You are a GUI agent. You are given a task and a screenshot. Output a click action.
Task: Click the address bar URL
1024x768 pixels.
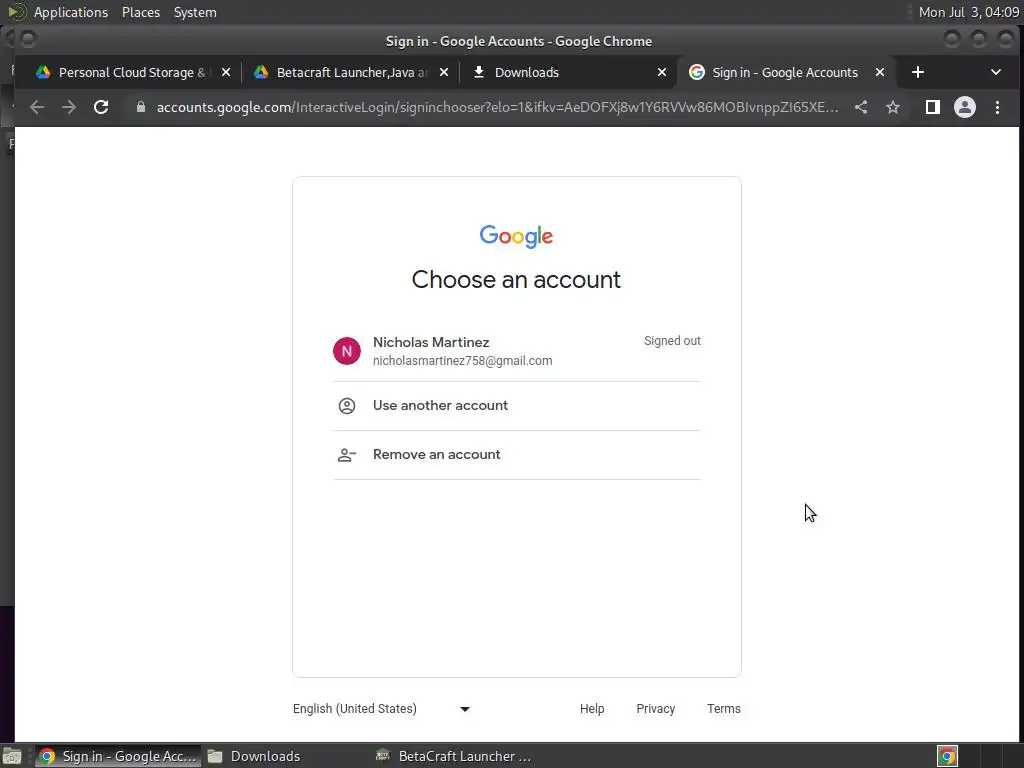click(497, 107)
